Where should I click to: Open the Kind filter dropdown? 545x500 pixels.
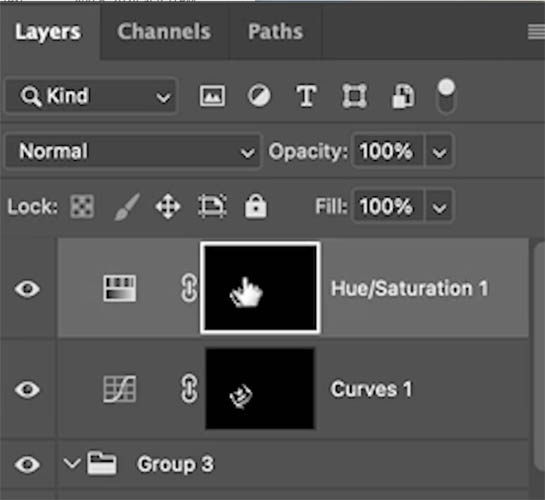[x=91, y=96]
